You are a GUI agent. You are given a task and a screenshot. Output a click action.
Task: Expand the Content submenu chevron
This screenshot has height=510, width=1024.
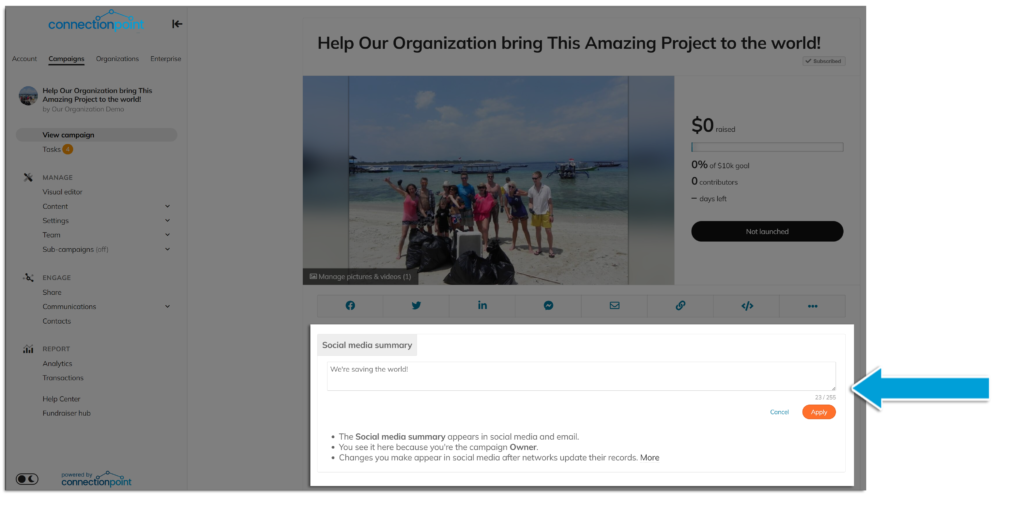[167, 206]
